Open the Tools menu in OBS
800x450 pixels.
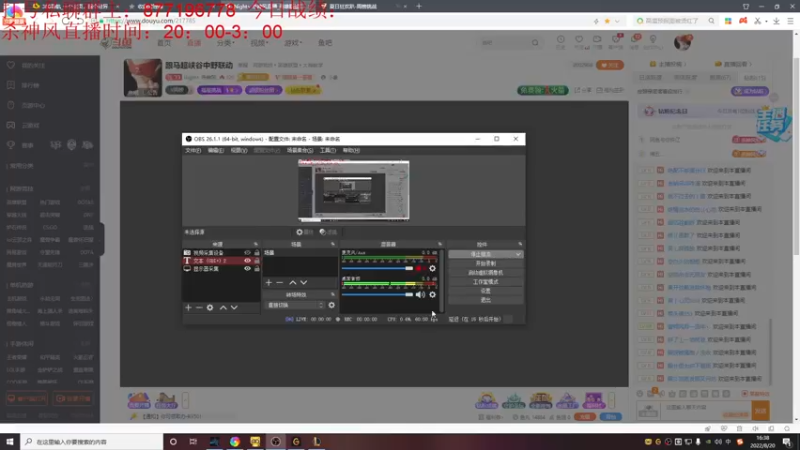pos(328,151)
